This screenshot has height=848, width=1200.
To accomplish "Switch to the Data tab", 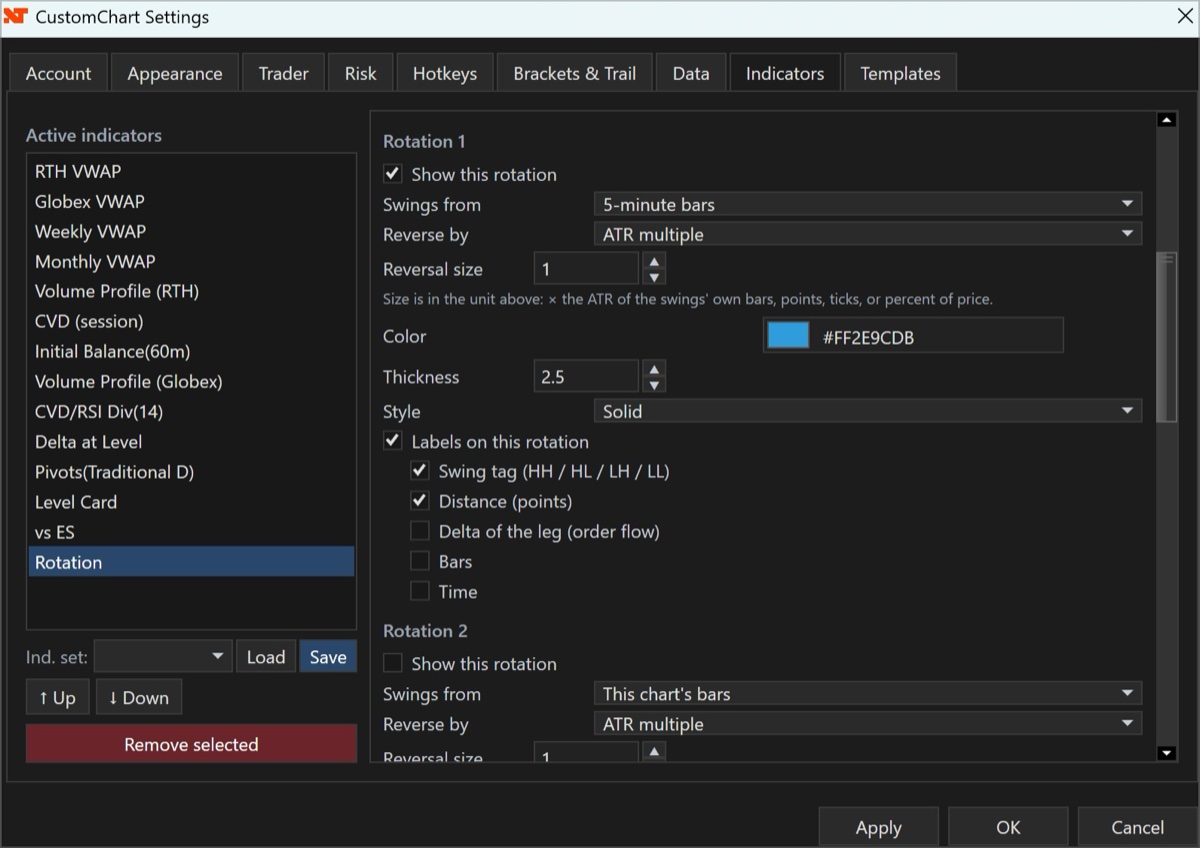I will [x=691, y=73].
